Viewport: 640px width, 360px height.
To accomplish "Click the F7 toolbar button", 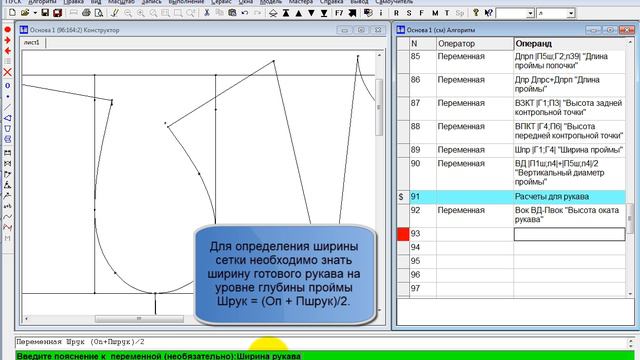I will click(x=339, y=13).
